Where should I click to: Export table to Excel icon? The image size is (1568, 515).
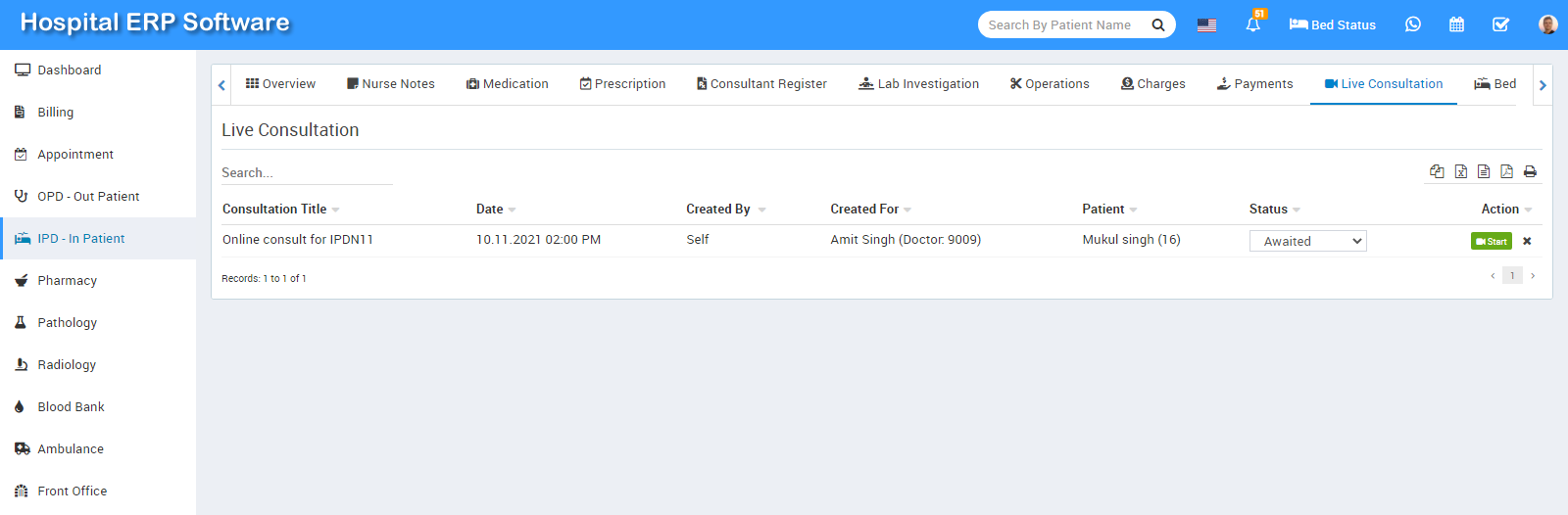(x=1460, y=171)
